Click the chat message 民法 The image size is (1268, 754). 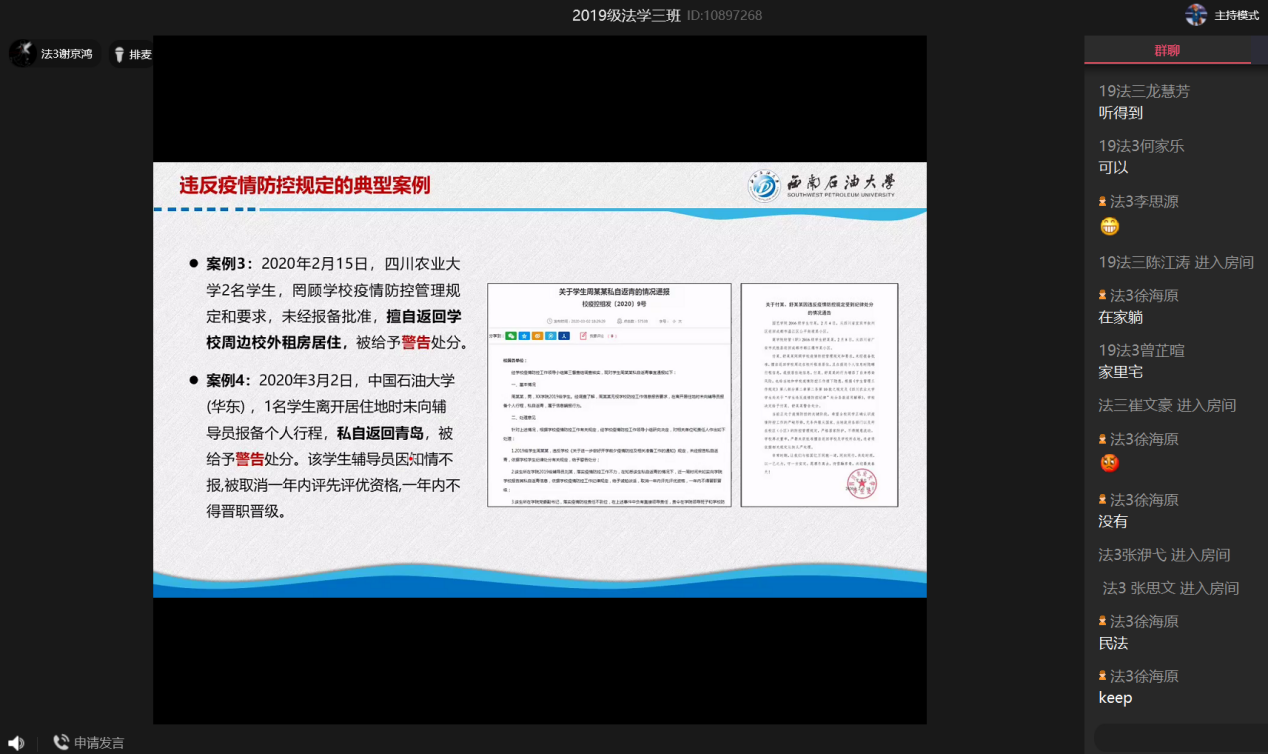point(1113,643)
